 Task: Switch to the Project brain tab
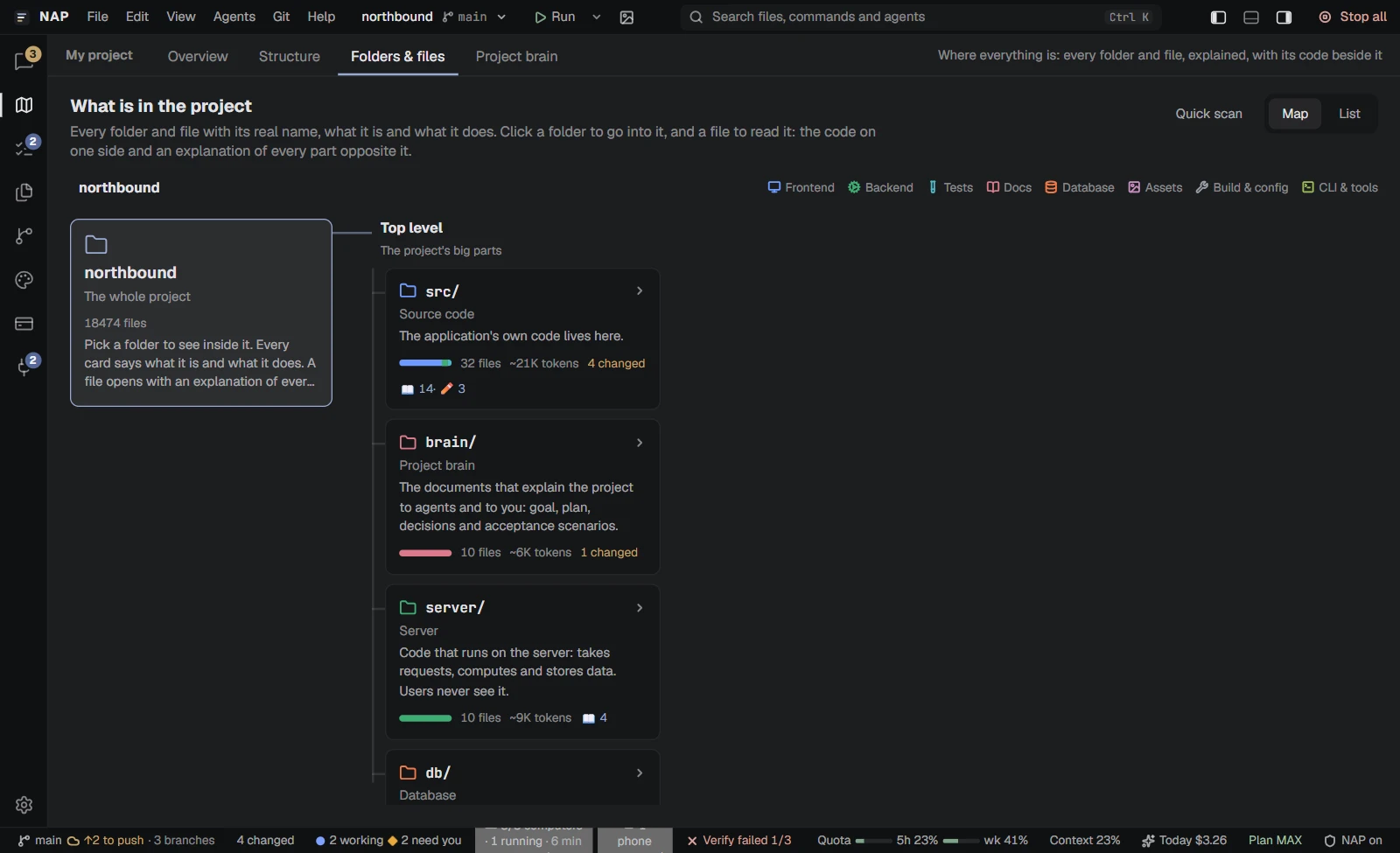(517, 56)
